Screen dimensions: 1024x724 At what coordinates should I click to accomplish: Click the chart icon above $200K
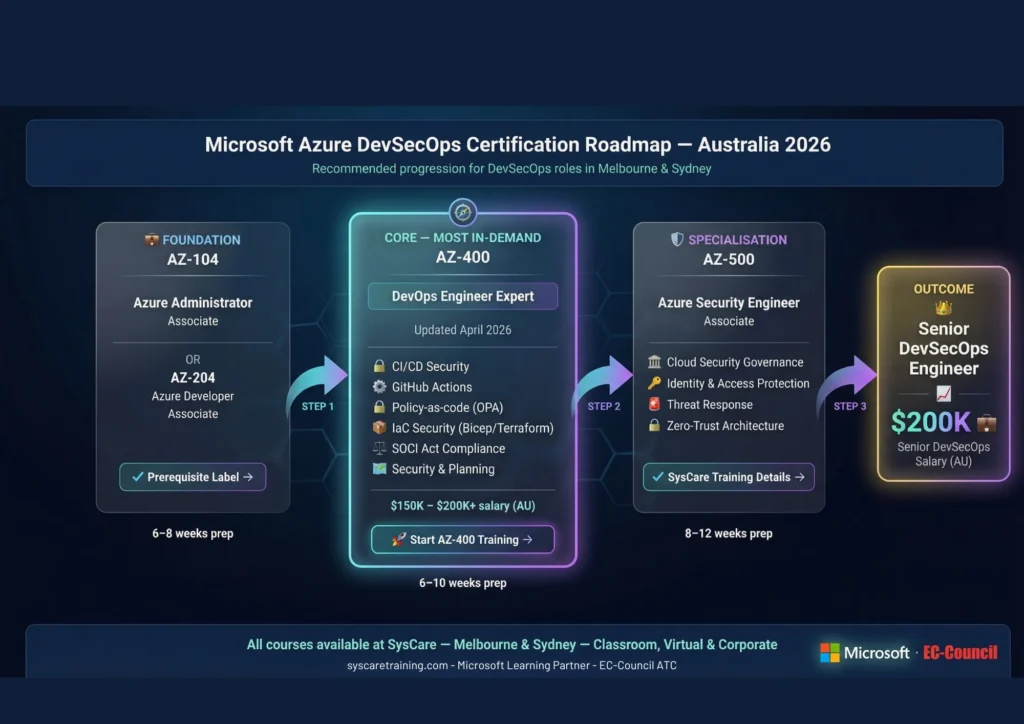coord(944,394)
